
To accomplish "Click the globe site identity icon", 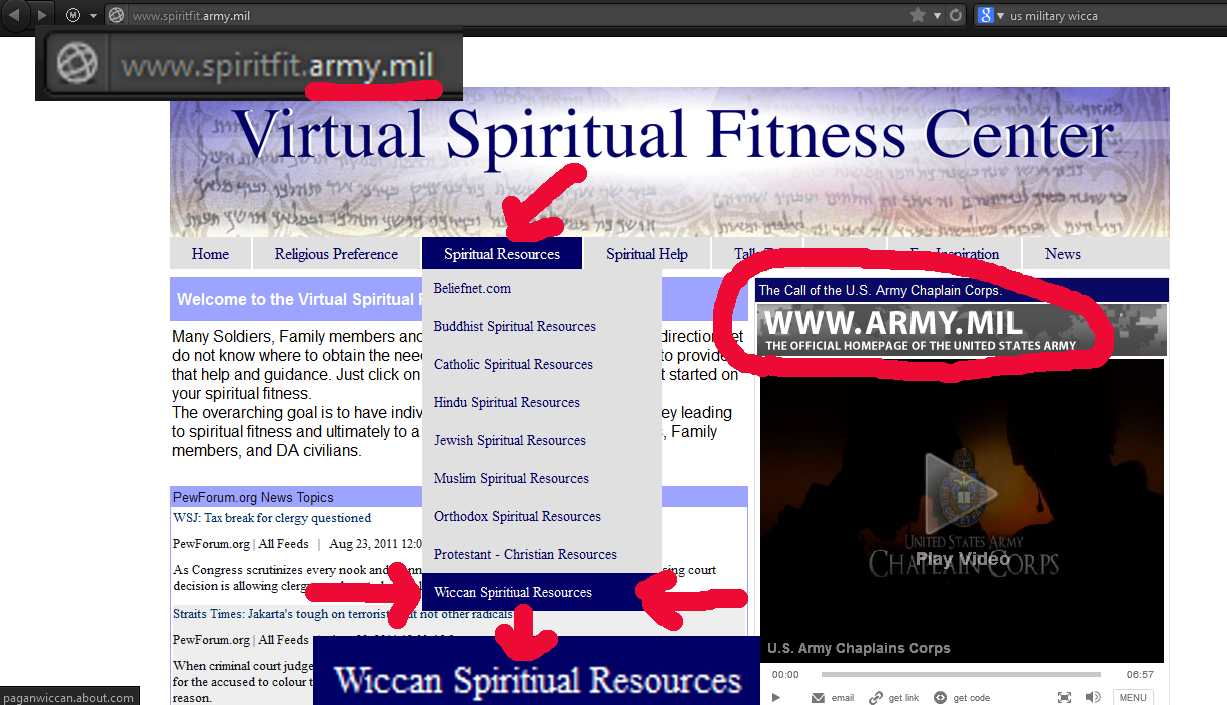I will pos(116,15).
